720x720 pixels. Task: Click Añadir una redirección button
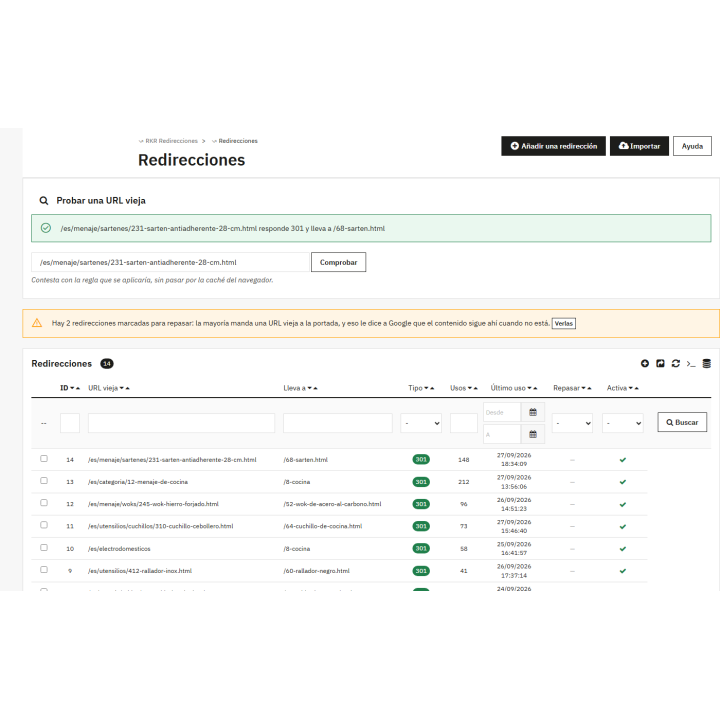553,146
